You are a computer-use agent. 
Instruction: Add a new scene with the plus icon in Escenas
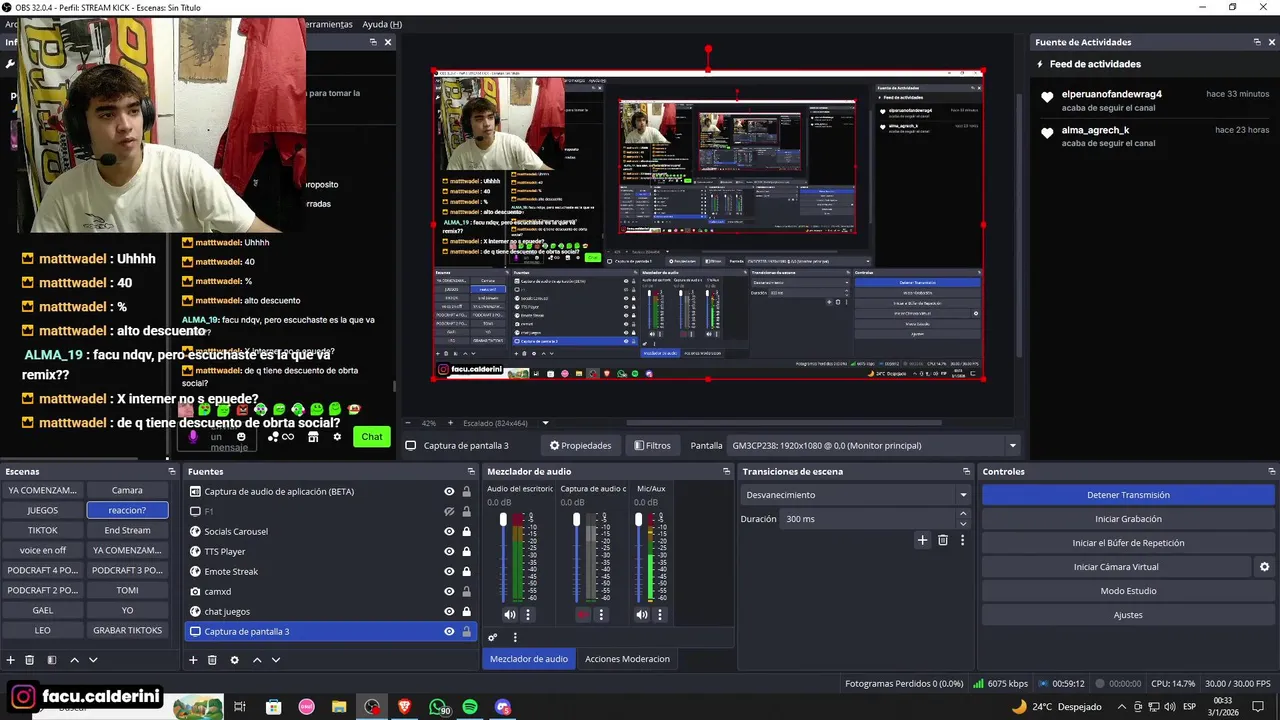[x=11, y=660]
